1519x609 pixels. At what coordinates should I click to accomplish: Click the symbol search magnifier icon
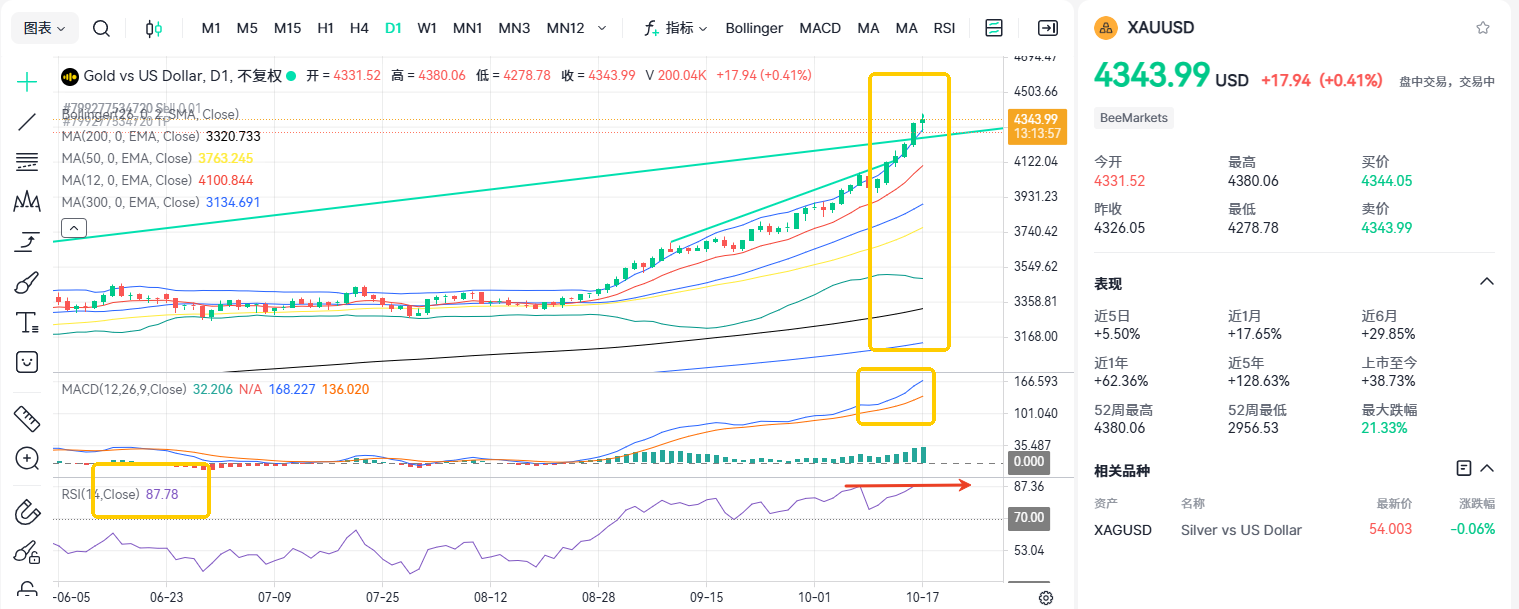click(x=101, y=28)
